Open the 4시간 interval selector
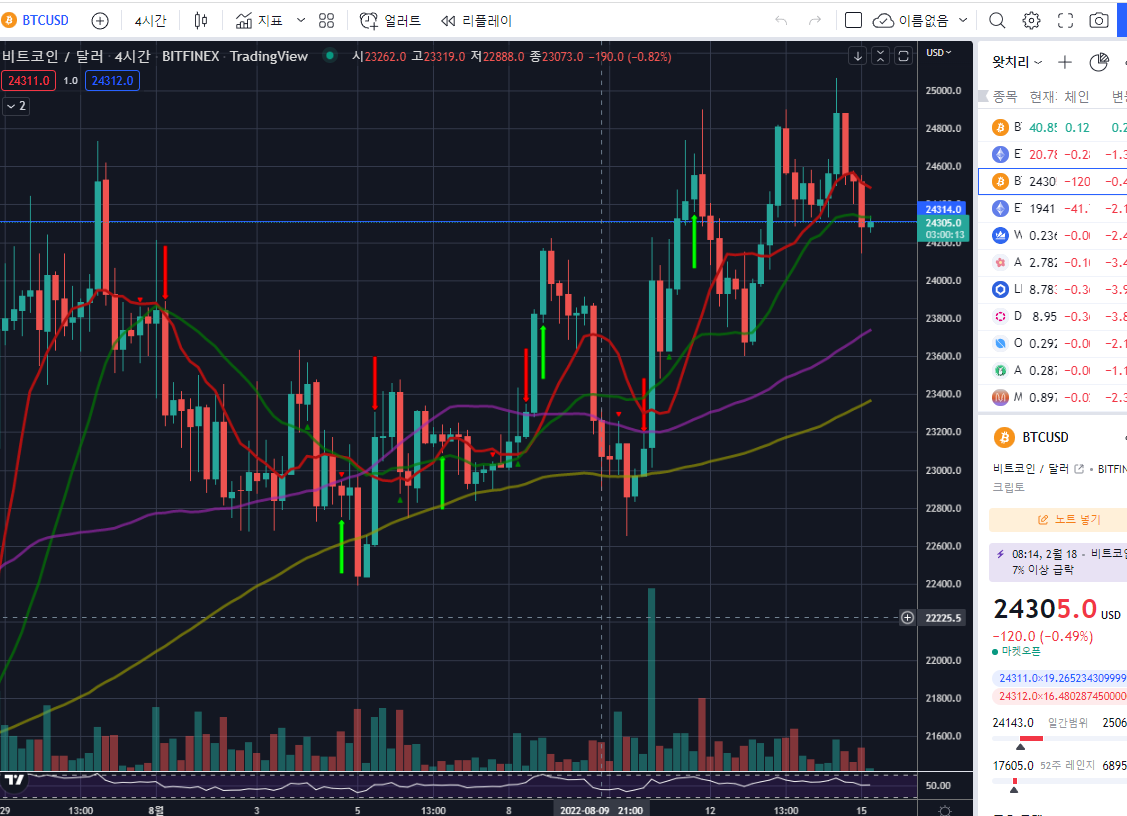 pyautogui.click(x=150, y=21)
